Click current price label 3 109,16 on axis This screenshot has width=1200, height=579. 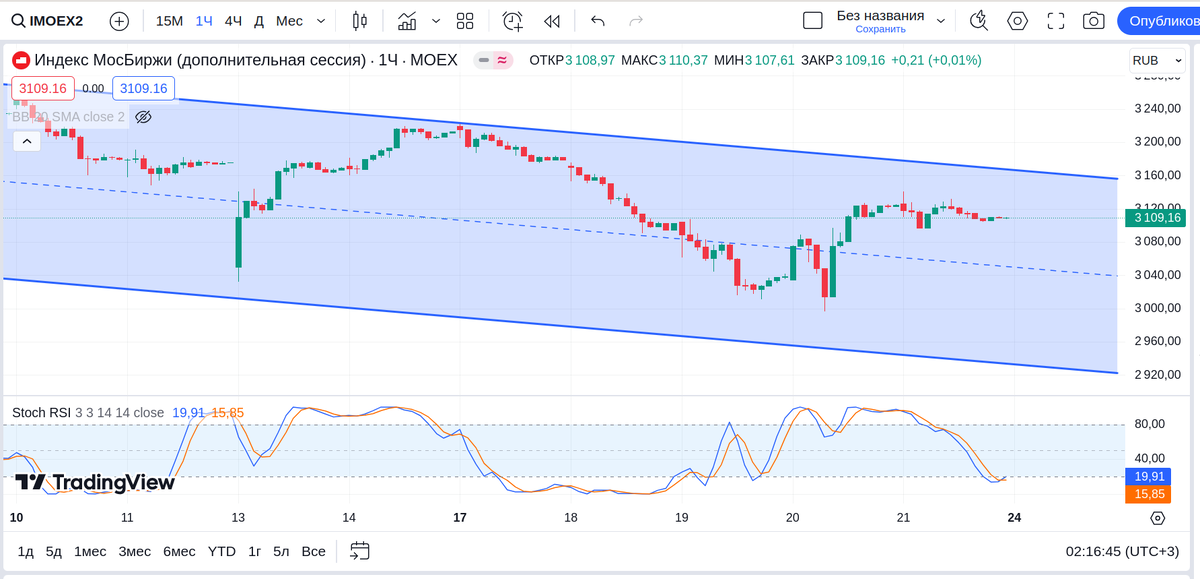coord(1154,217)
